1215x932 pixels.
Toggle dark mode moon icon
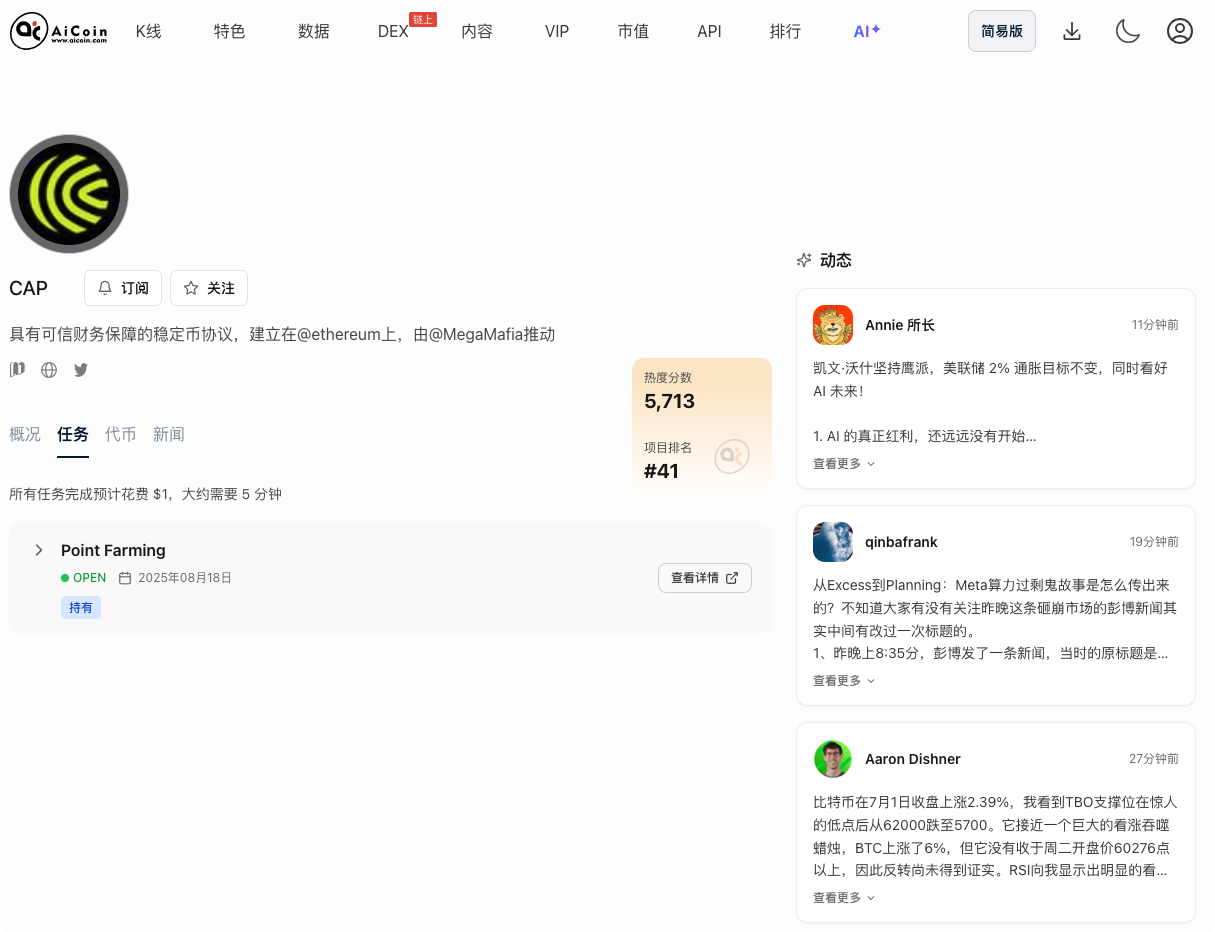point(1128,32)
